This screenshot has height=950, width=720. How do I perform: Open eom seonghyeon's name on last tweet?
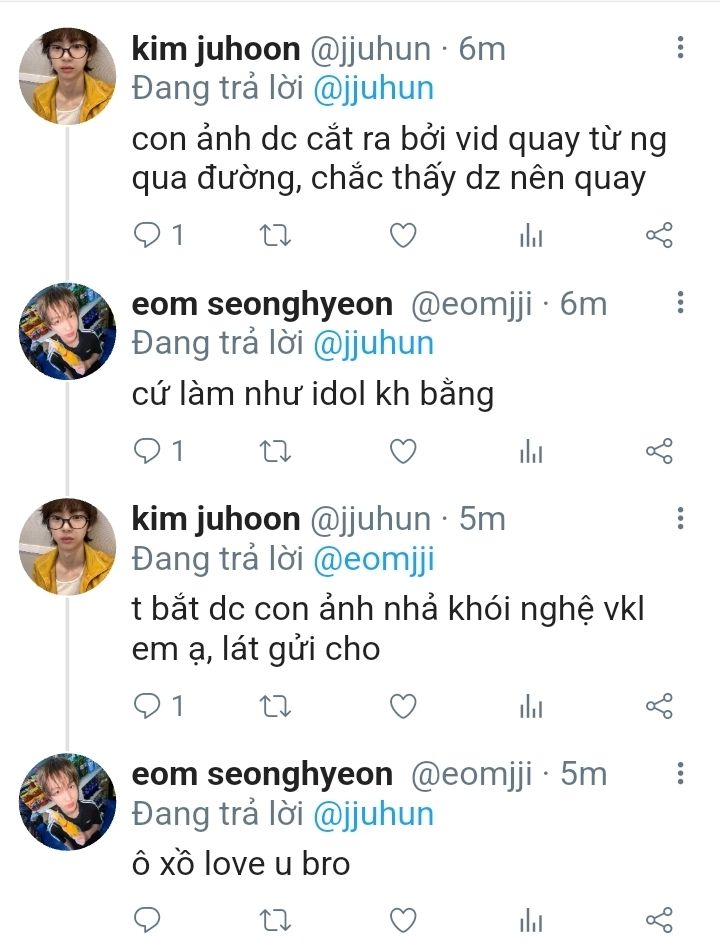(262, 774)
